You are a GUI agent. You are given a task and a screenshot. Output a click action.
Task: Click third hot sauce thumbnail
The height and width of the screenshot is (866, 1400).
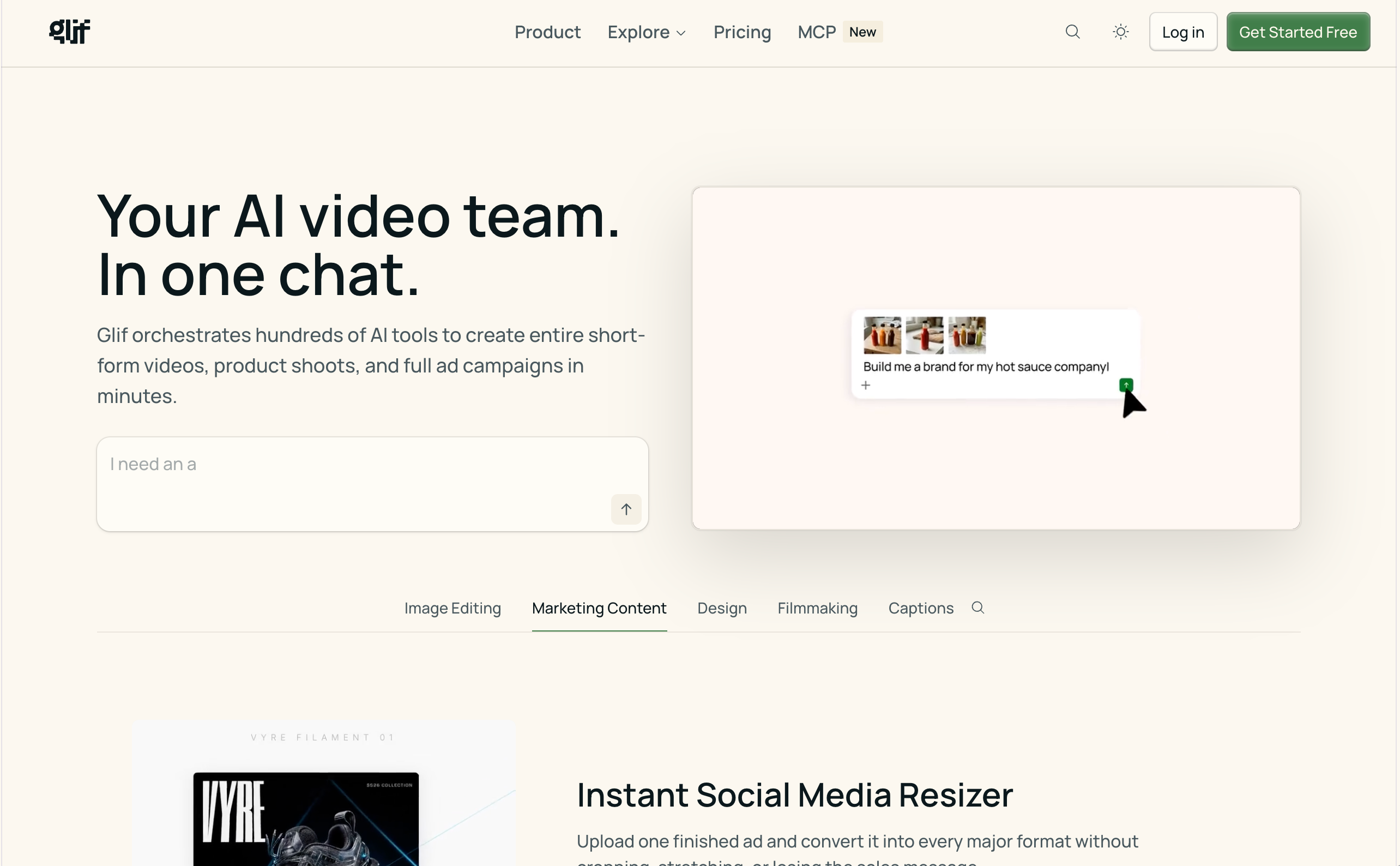967,335
